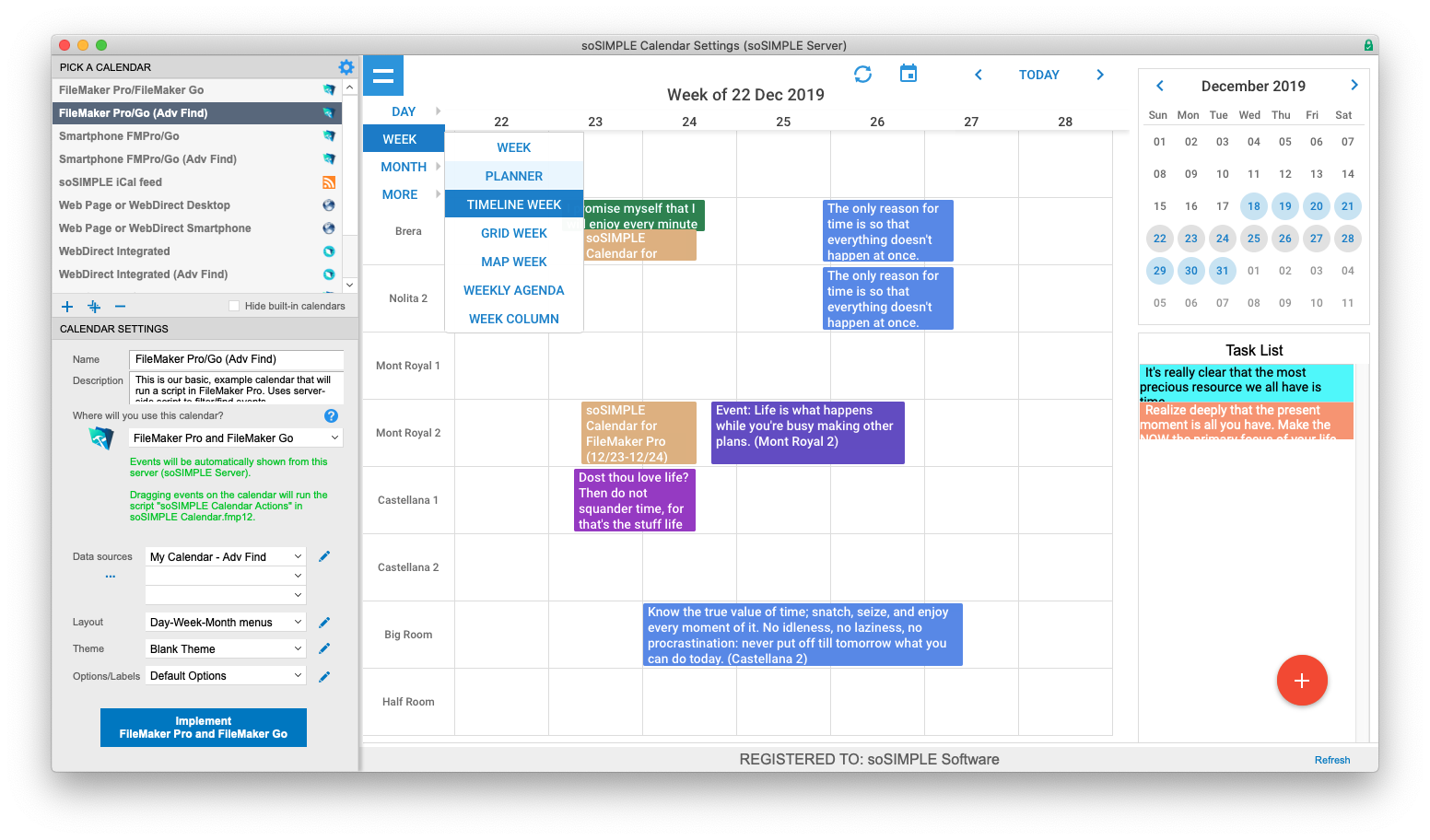This screenshot has width=1430, height=840.
Task: Open the third empty data source dropdown
Action: click(x=226, y=595)
